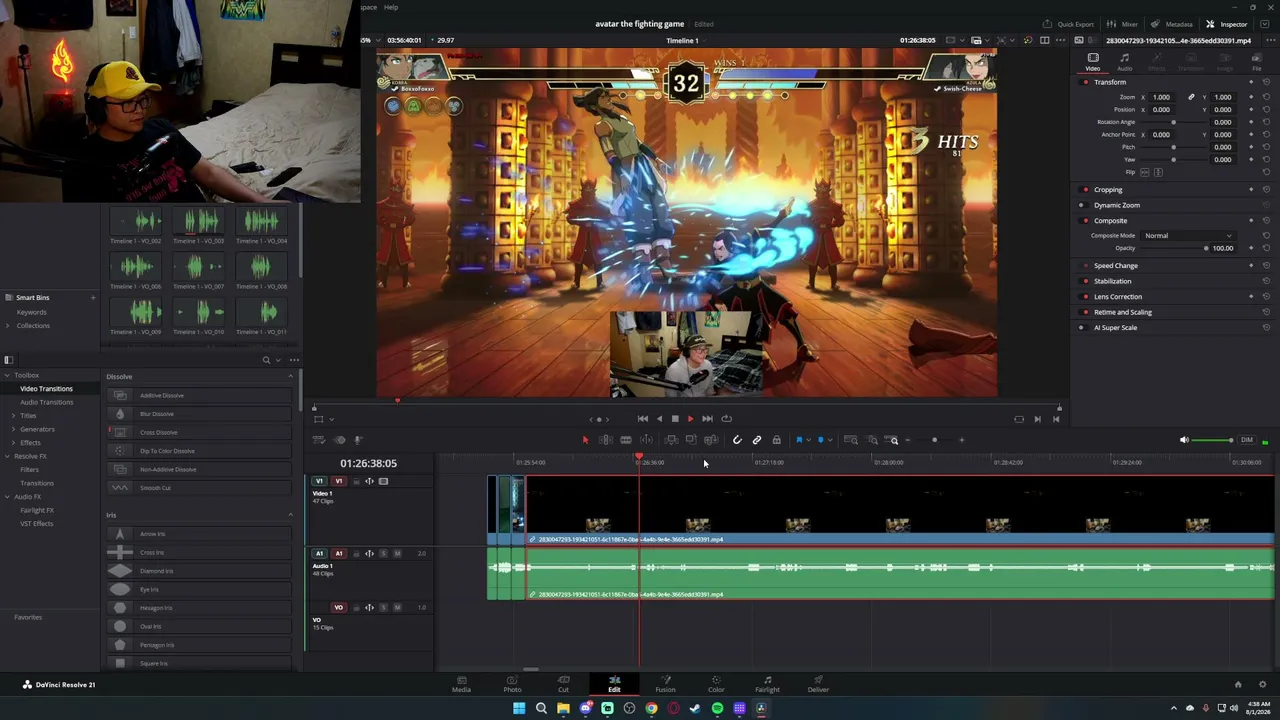The width and height of the screenshot is (1280, 720).
Task: Expand the Generators tree item
Action: (13, 429)
